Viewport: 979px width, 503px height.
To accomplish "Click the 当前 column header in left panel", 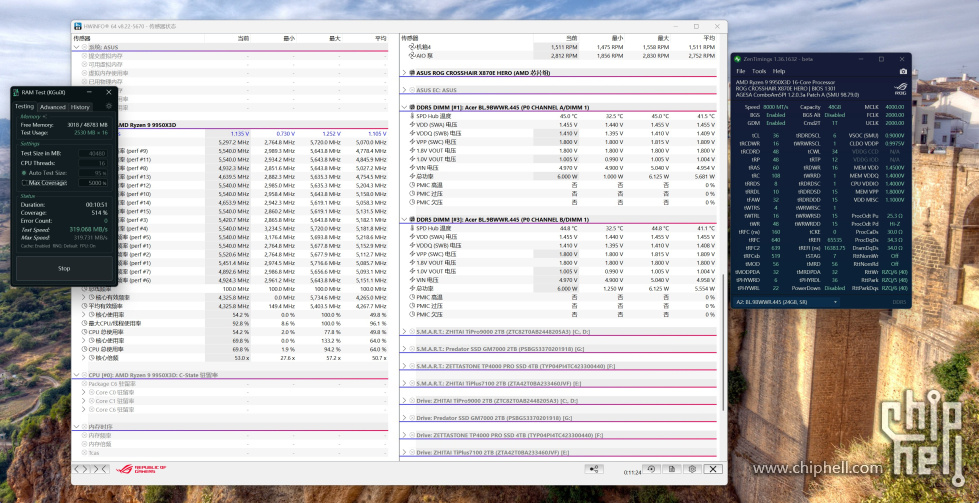I will point(243,39).
